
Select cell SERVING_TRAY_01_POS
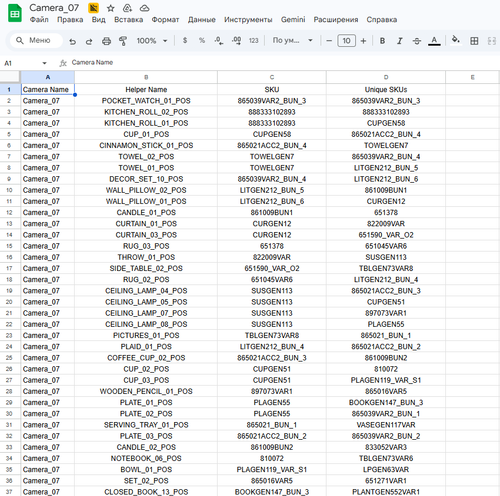[x=146, y=425]
